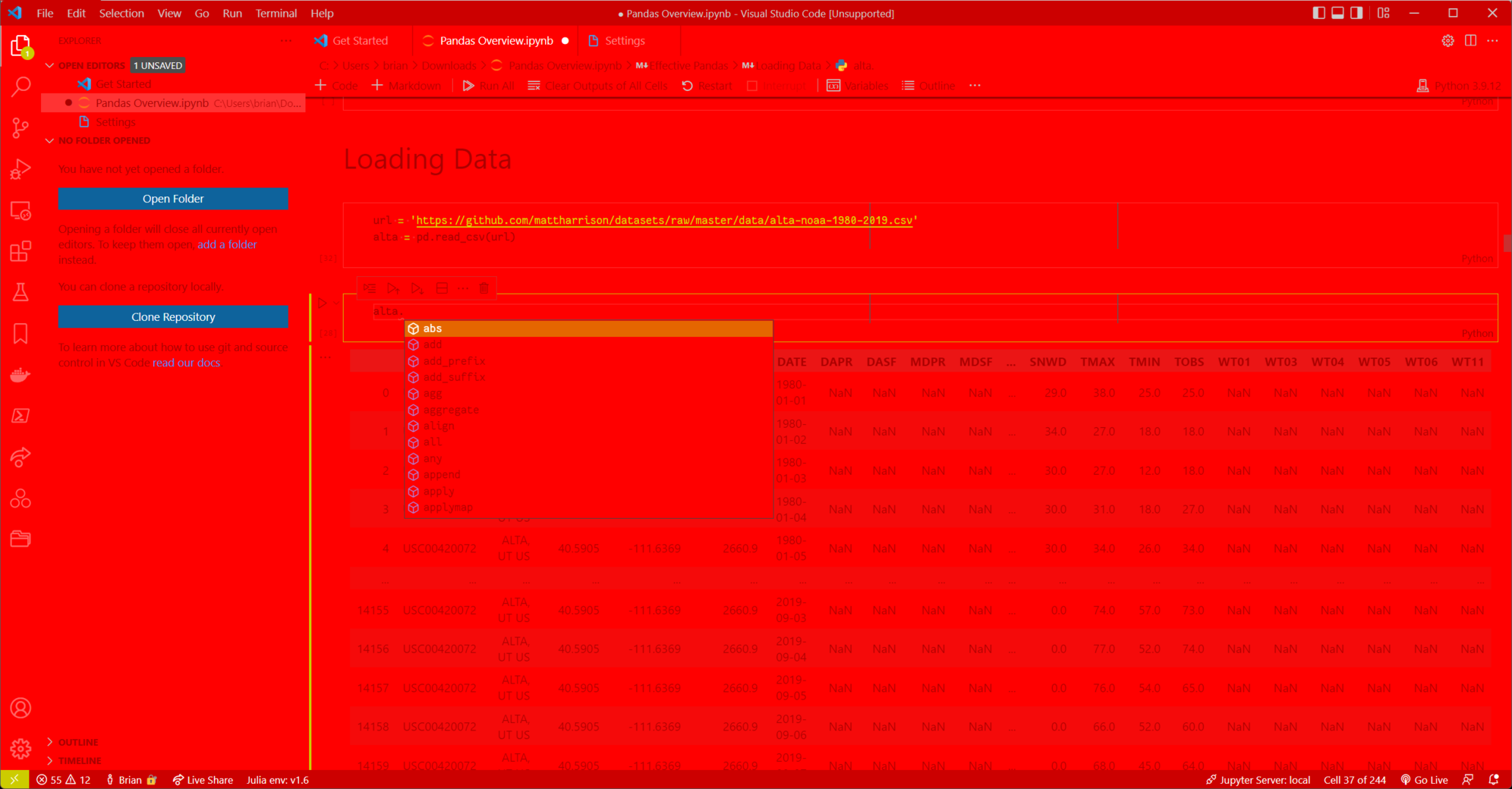
Task: Expand the Timeline section in Explorer
Action: coord(49,761)
